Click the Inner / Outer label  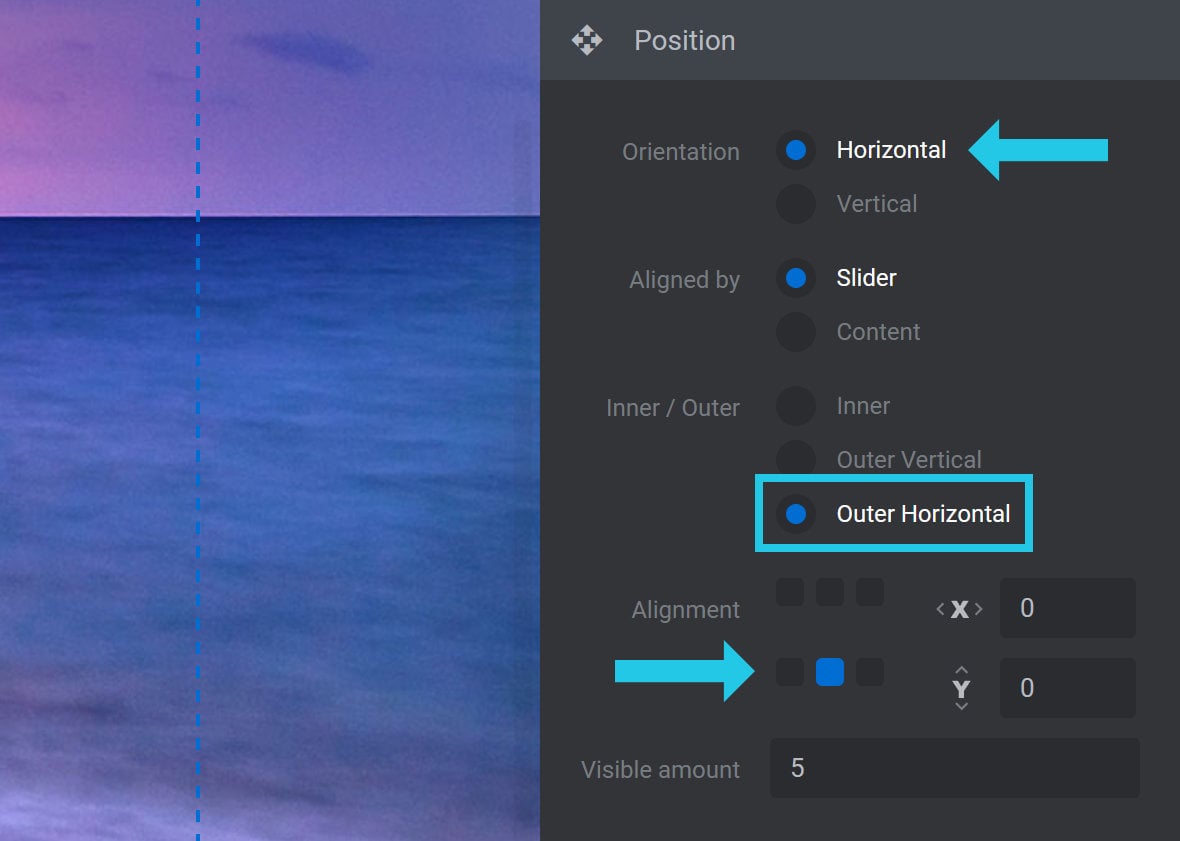[x=673, y=408]
